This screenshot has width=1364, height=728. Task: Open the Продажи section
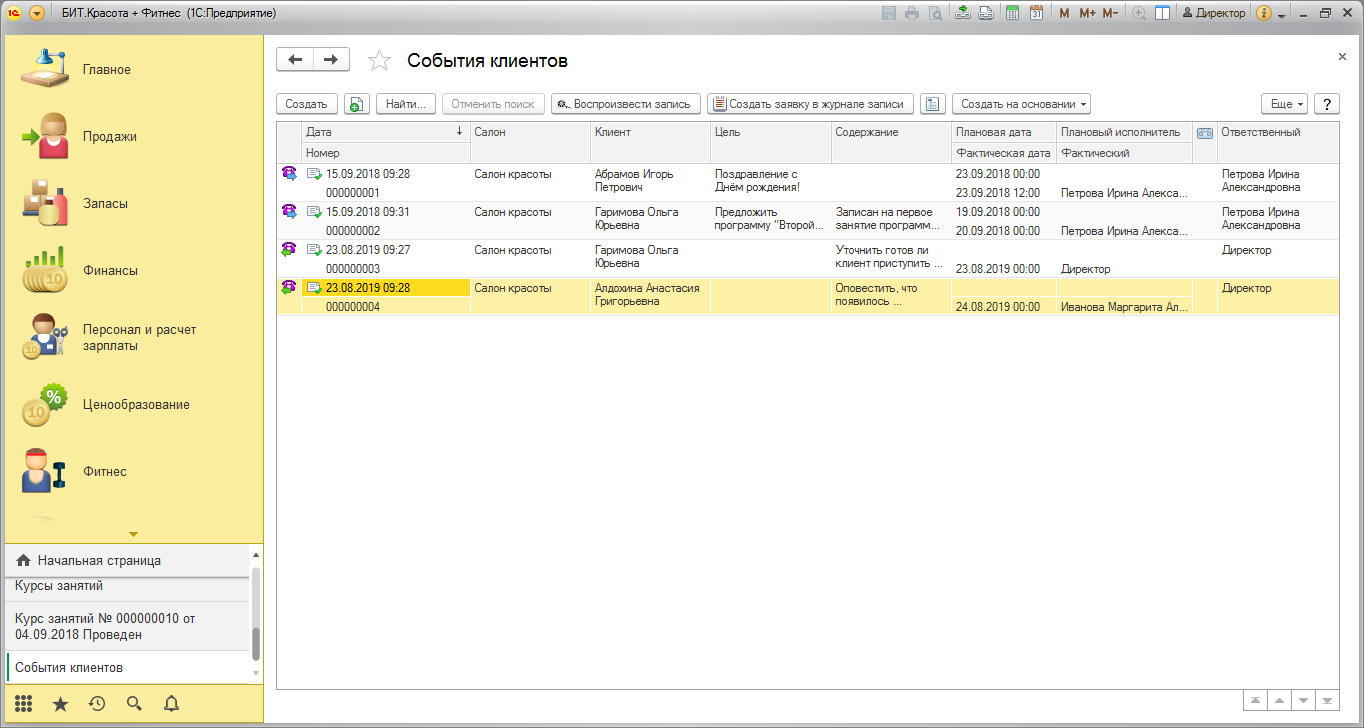click(x=109, y=137)
